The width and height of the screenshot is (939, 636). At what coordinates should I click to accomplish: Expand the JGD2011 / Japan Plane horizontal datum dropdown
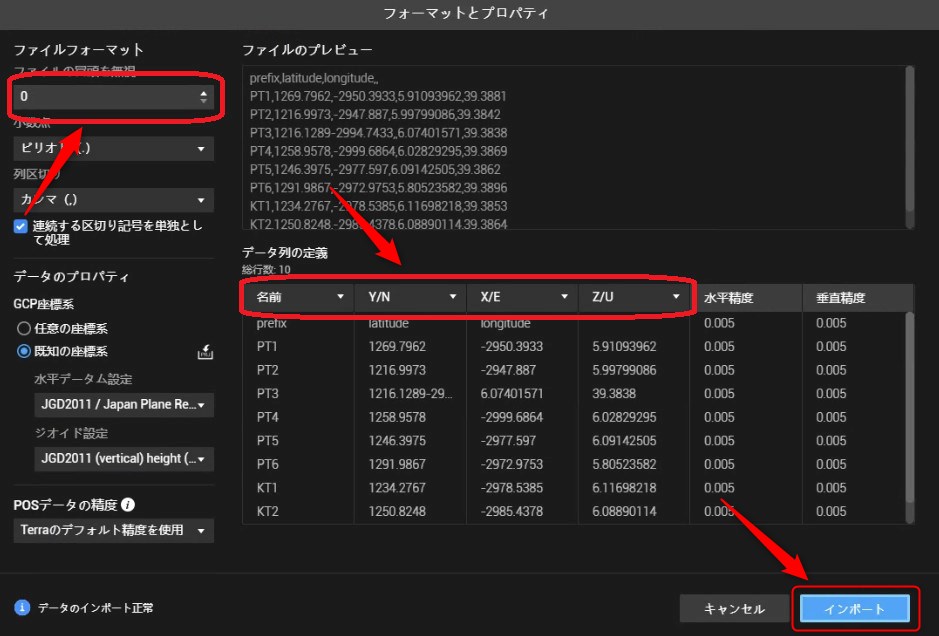tap(123, 405)
